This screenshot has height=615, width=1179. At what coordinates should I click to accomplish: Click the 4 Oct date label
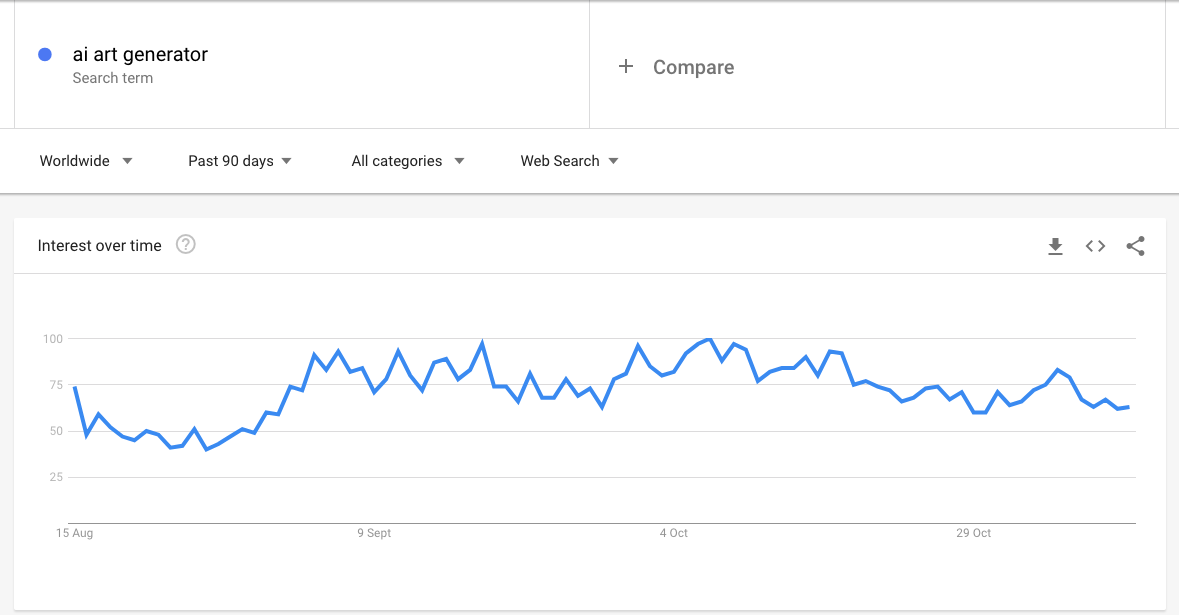coord(673,533)
